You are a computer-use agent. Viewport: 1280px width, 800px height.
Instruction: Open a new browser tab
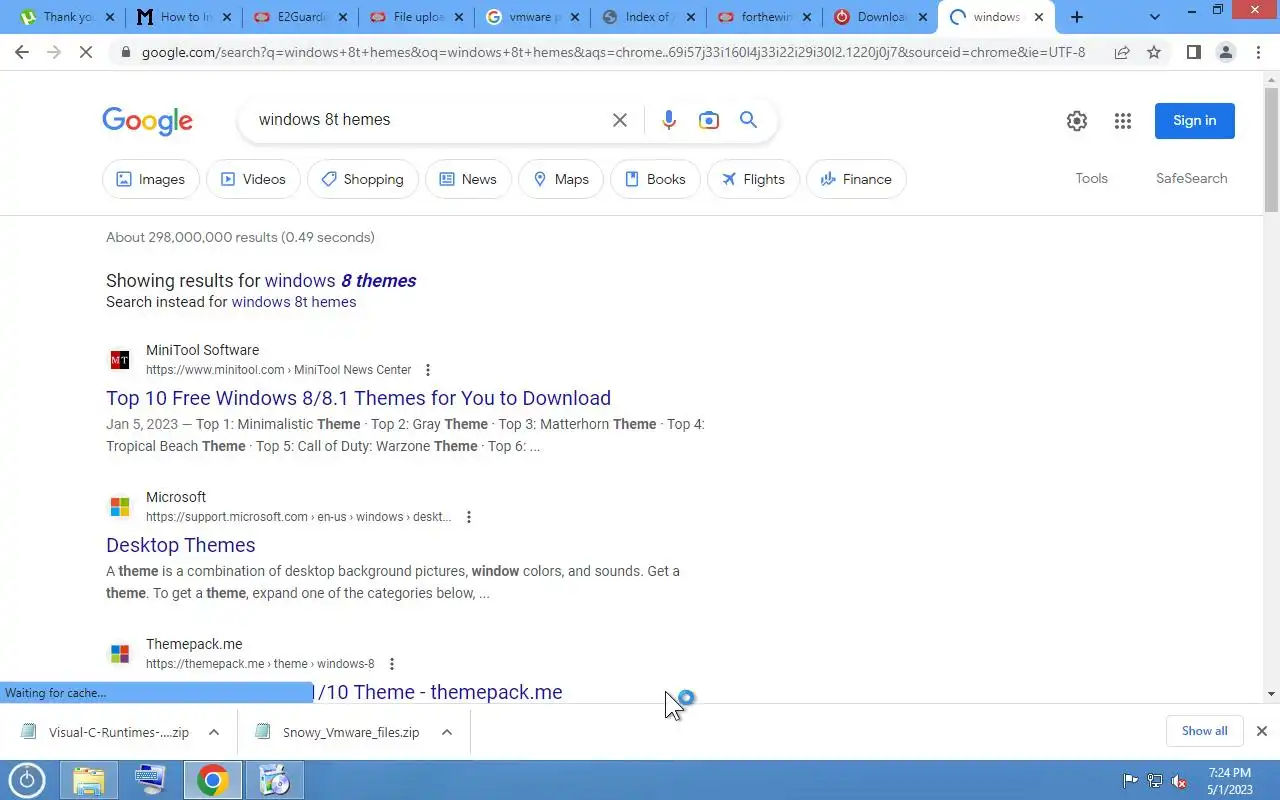coord(1077,17)
